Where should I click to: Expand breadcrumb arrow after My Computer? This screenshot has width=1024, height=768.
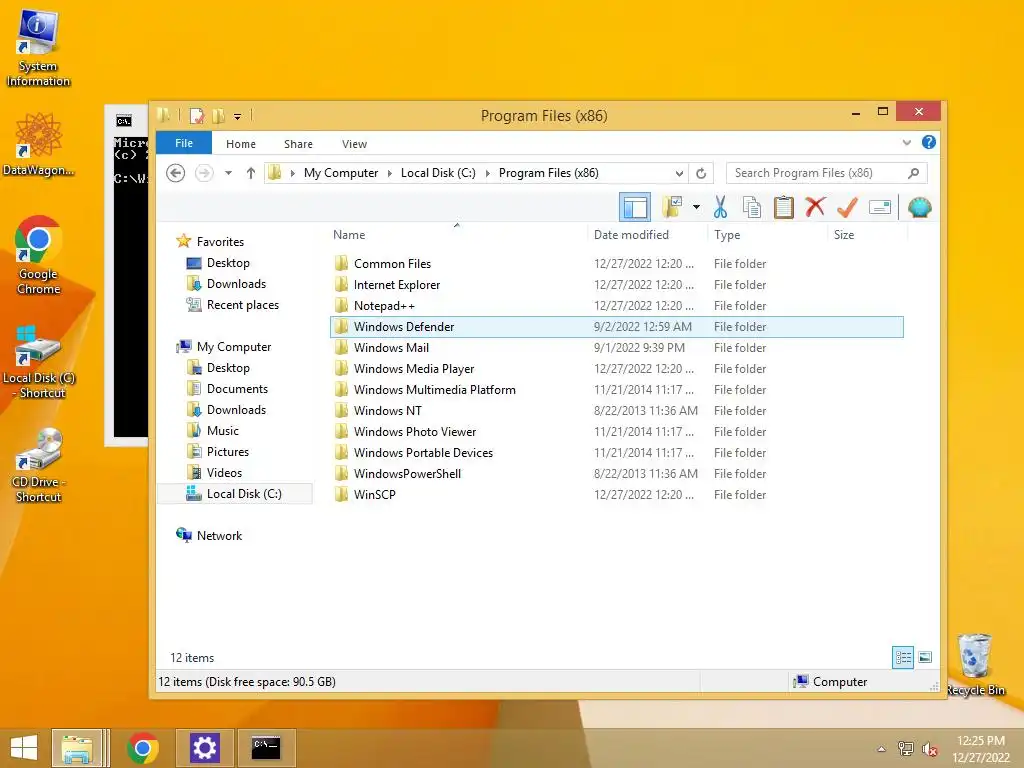point(389,173)
